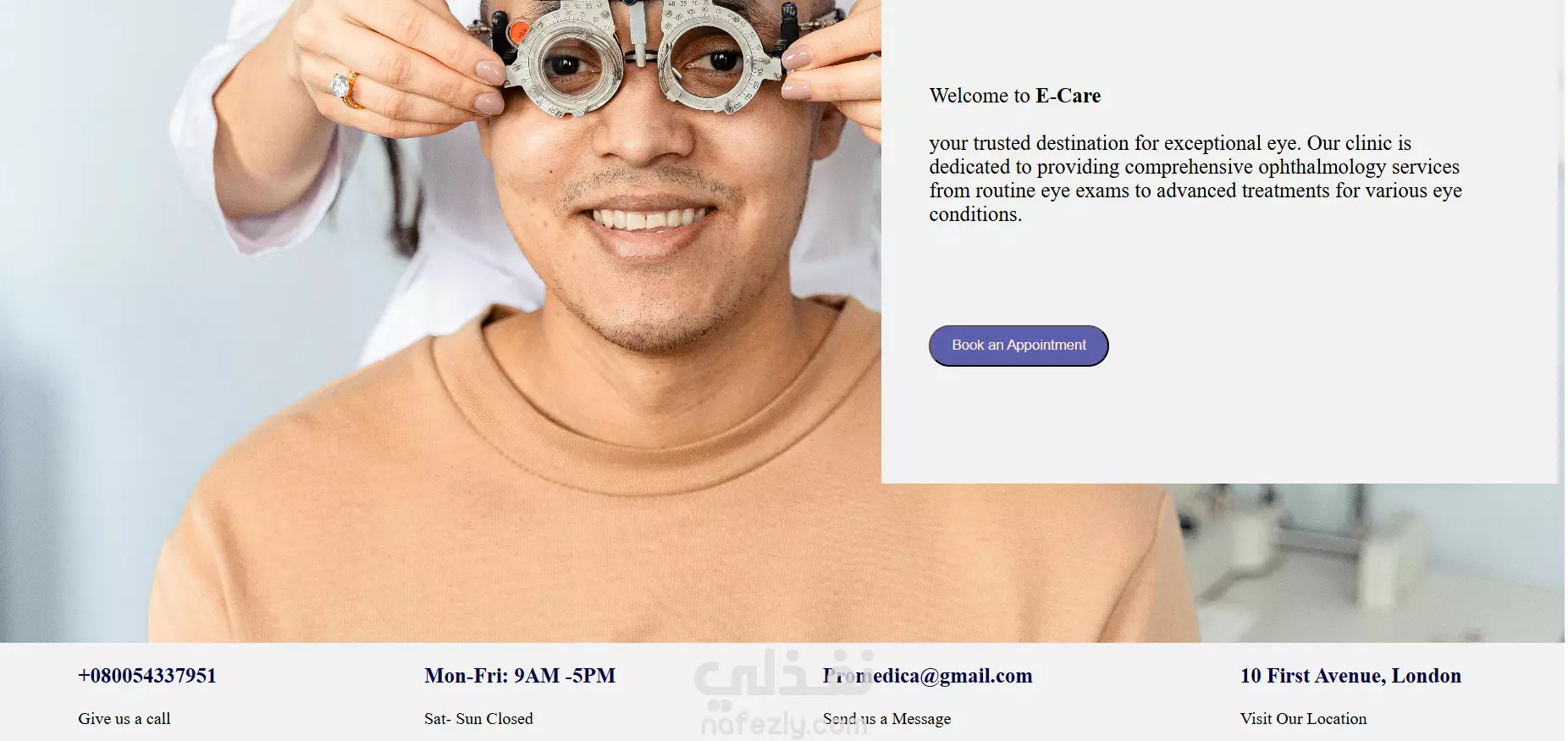Click the 'Welcome to E-Care' heading
The image size is (1568, 741).
pos(1015,96)
